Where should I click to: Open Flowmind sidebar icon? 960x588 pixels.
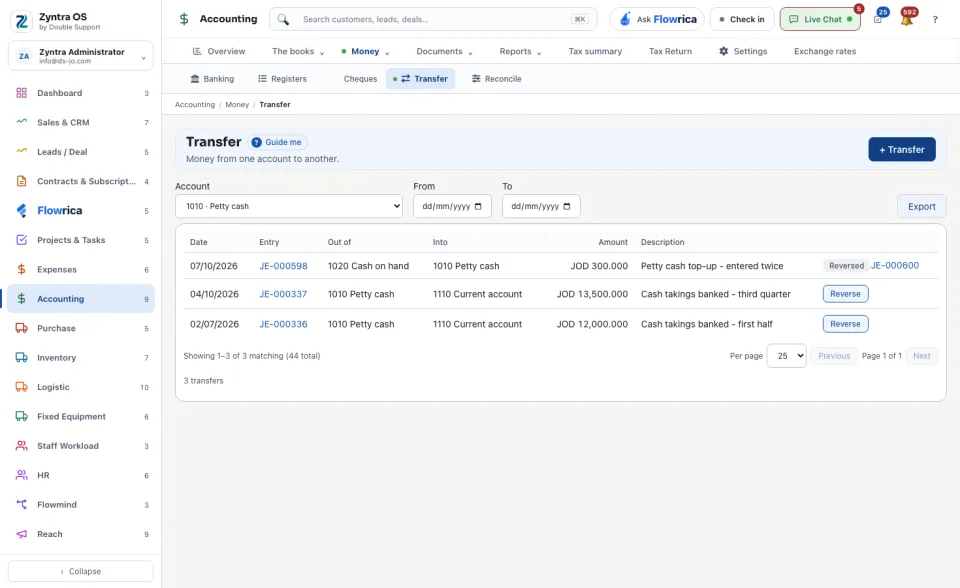point(21,505)
